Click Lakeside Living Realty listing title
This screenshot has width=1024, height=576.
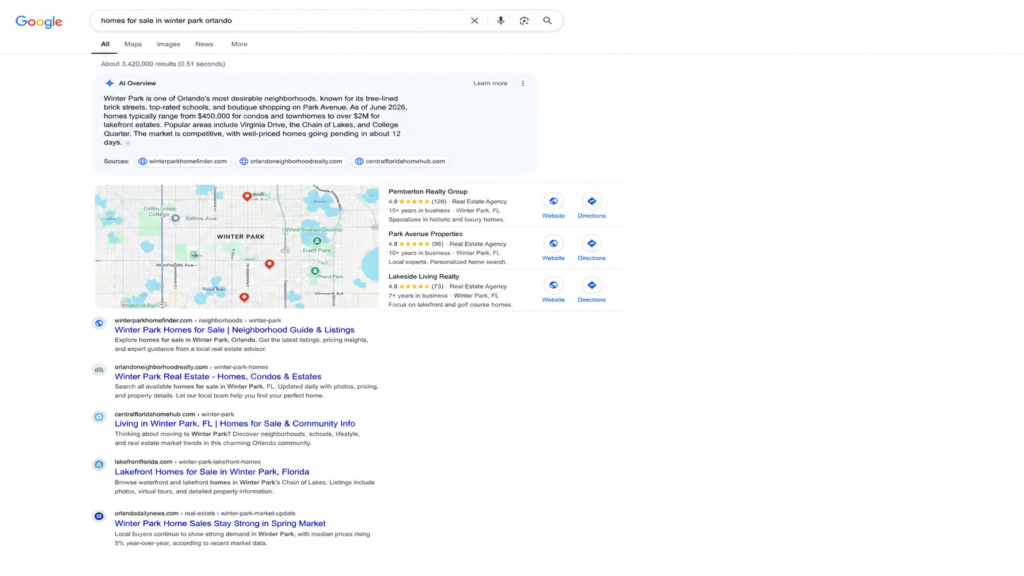(x=423, y=276)
